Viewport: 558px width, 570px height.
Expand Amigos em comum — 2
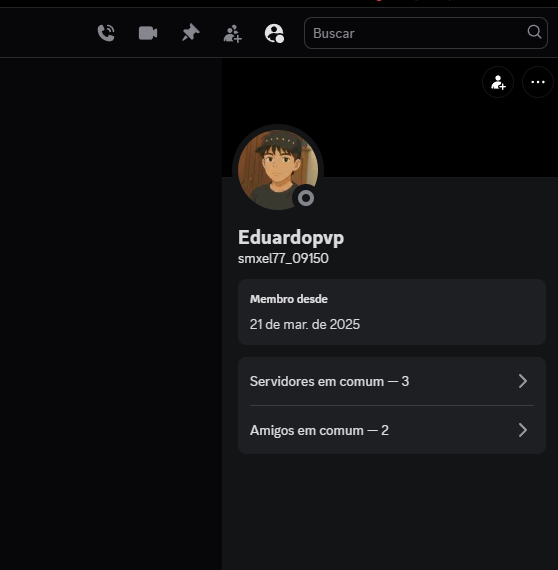(x=392, y=430)
